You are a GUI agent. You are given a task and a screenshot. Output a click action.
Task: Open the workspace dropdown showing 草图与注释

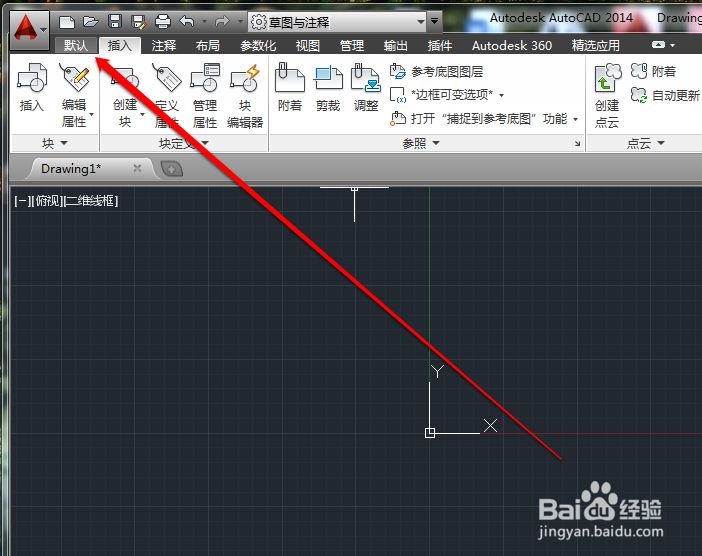click(x=338, y=21)
